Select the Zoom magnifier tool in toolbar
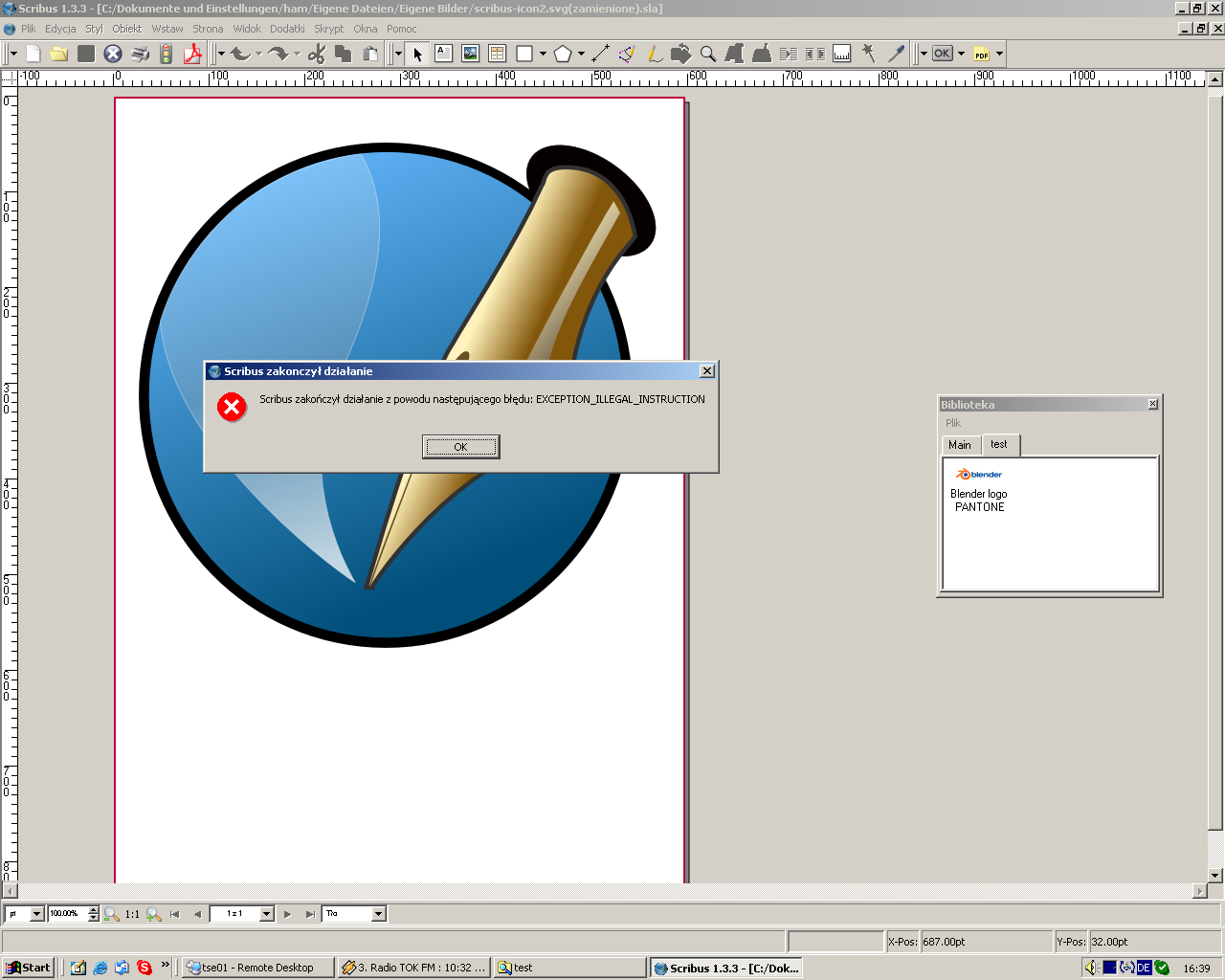 [708, 54]
